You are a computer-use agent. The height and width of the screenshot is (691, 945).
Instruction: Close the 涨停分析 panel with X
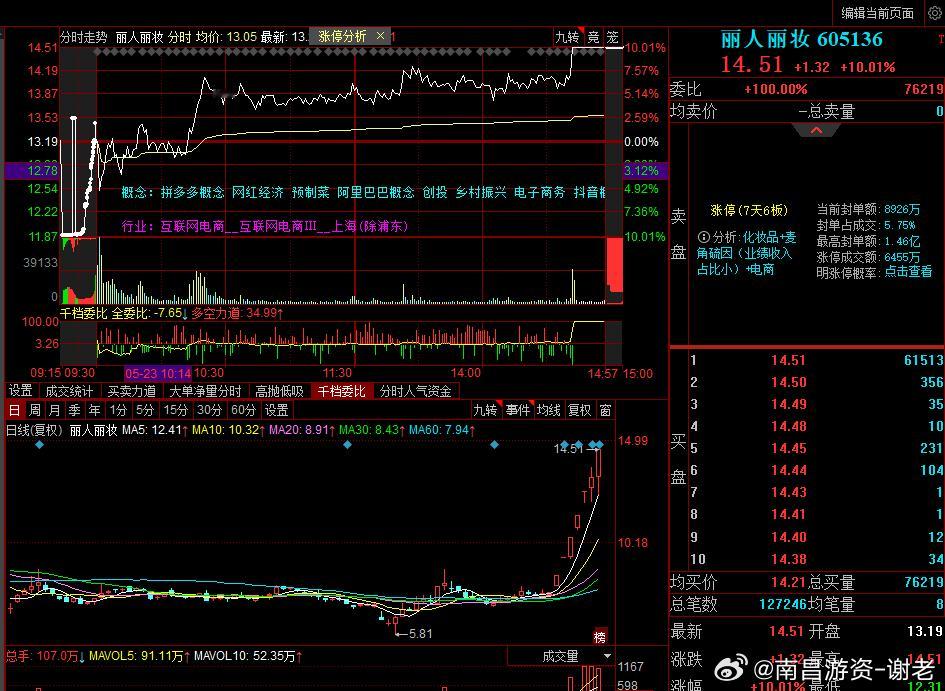coord(380,36)
